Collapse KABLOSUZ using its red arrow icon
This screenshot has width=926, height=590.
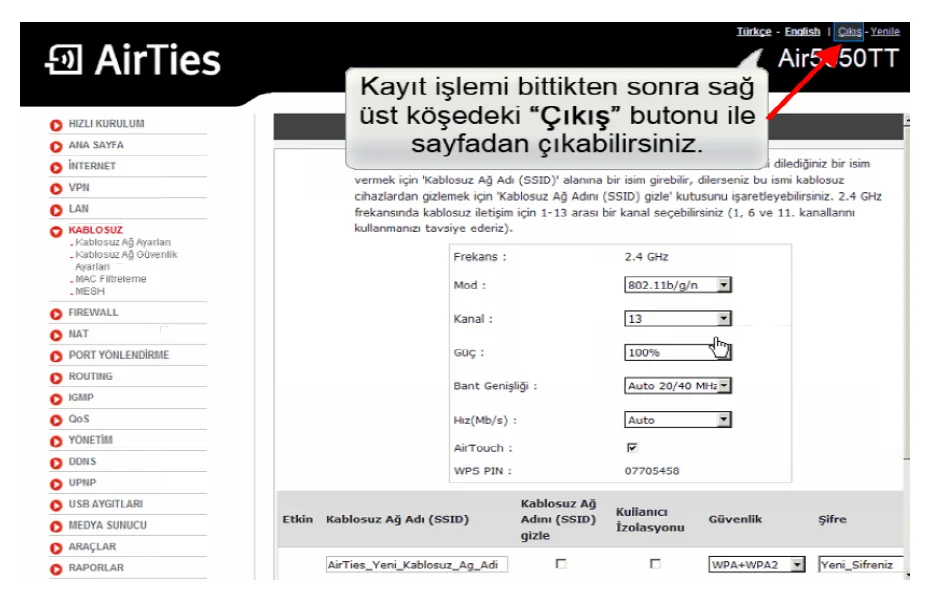[56, 232]
